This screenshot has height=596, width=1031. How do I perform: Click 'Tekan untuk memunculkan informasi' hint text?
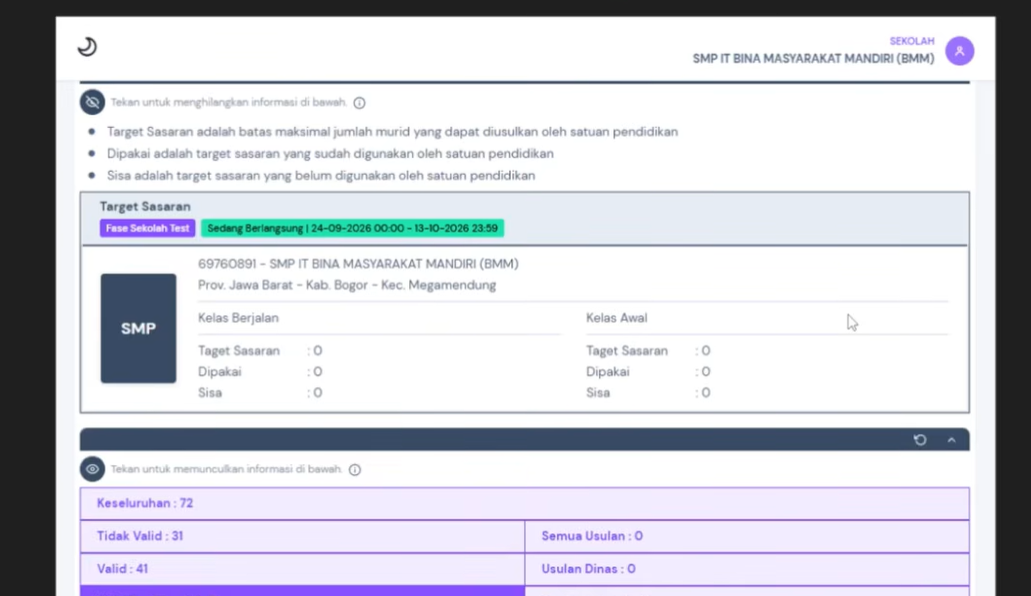(x=226, y=469)
